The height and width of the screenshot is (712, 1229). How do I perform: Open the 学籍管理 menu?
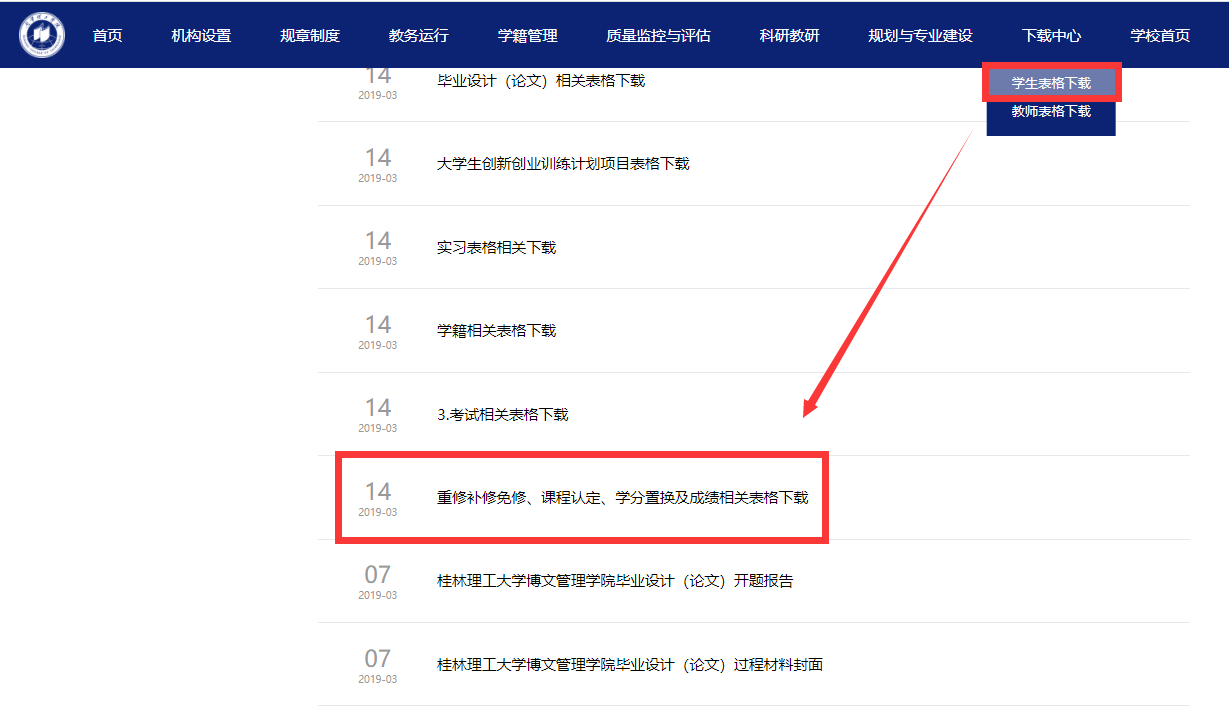pos(528,36)
